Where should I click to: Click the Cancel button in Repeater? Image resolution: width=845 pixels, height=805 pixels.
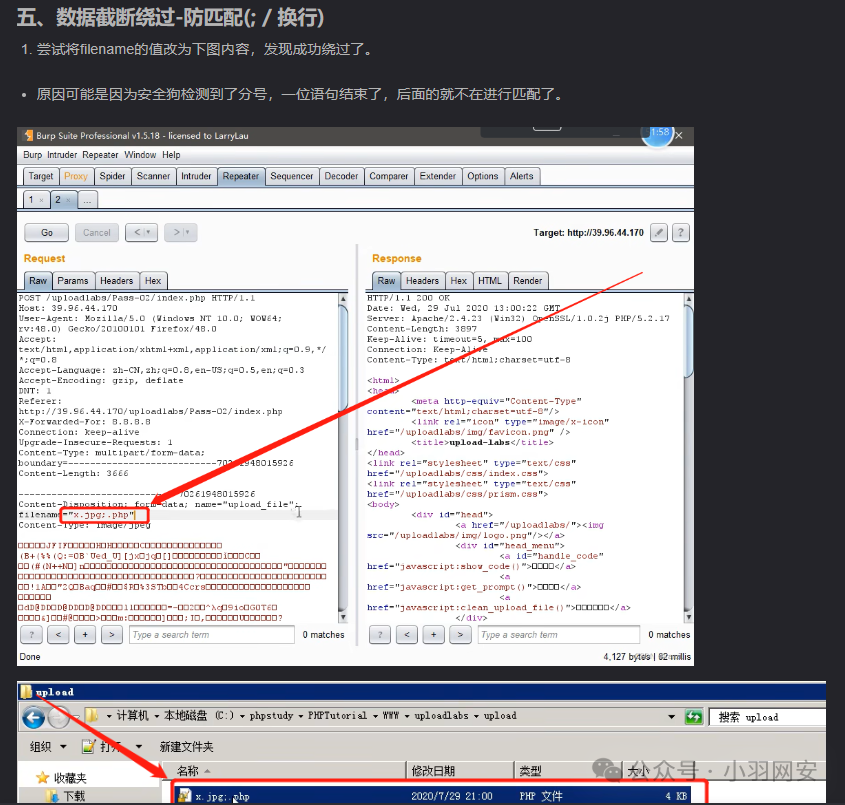96,232
